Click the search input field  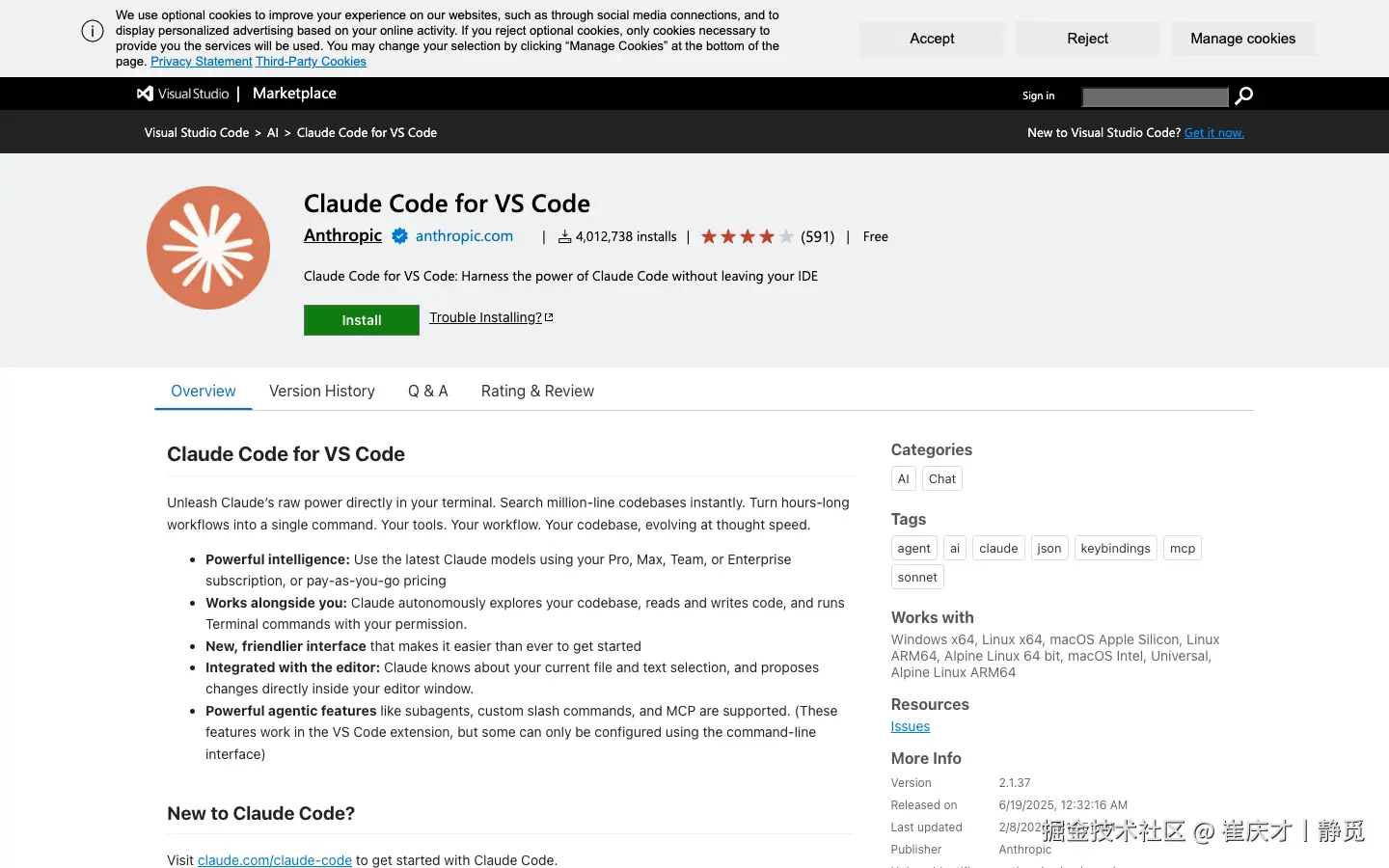click(1155, 96)
